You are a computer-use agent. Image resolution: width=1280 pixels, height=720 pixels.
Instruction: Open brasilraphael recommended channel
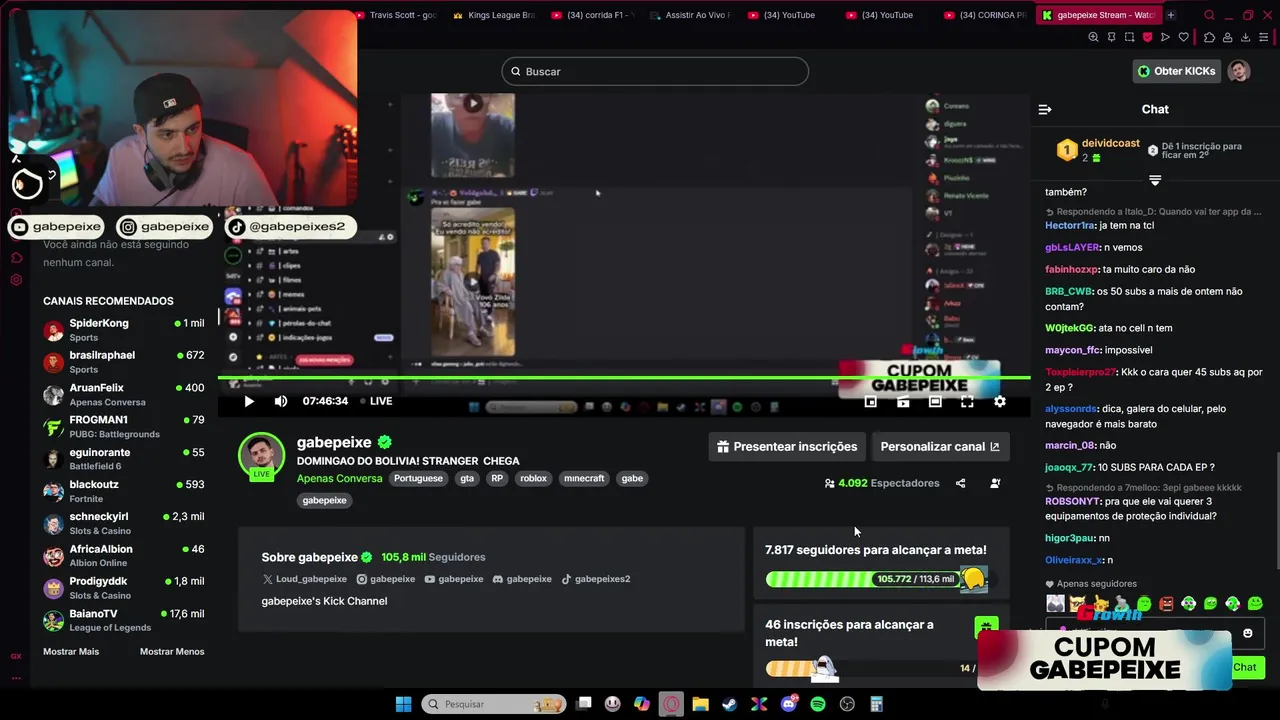[124, 362]
